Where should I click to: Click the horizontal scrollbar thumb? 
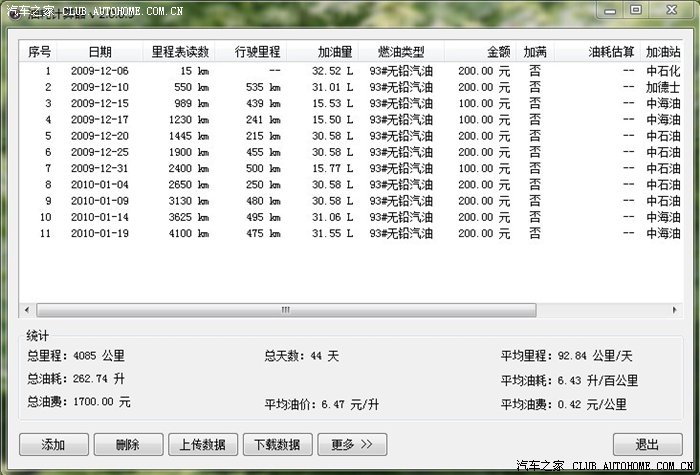285,310
